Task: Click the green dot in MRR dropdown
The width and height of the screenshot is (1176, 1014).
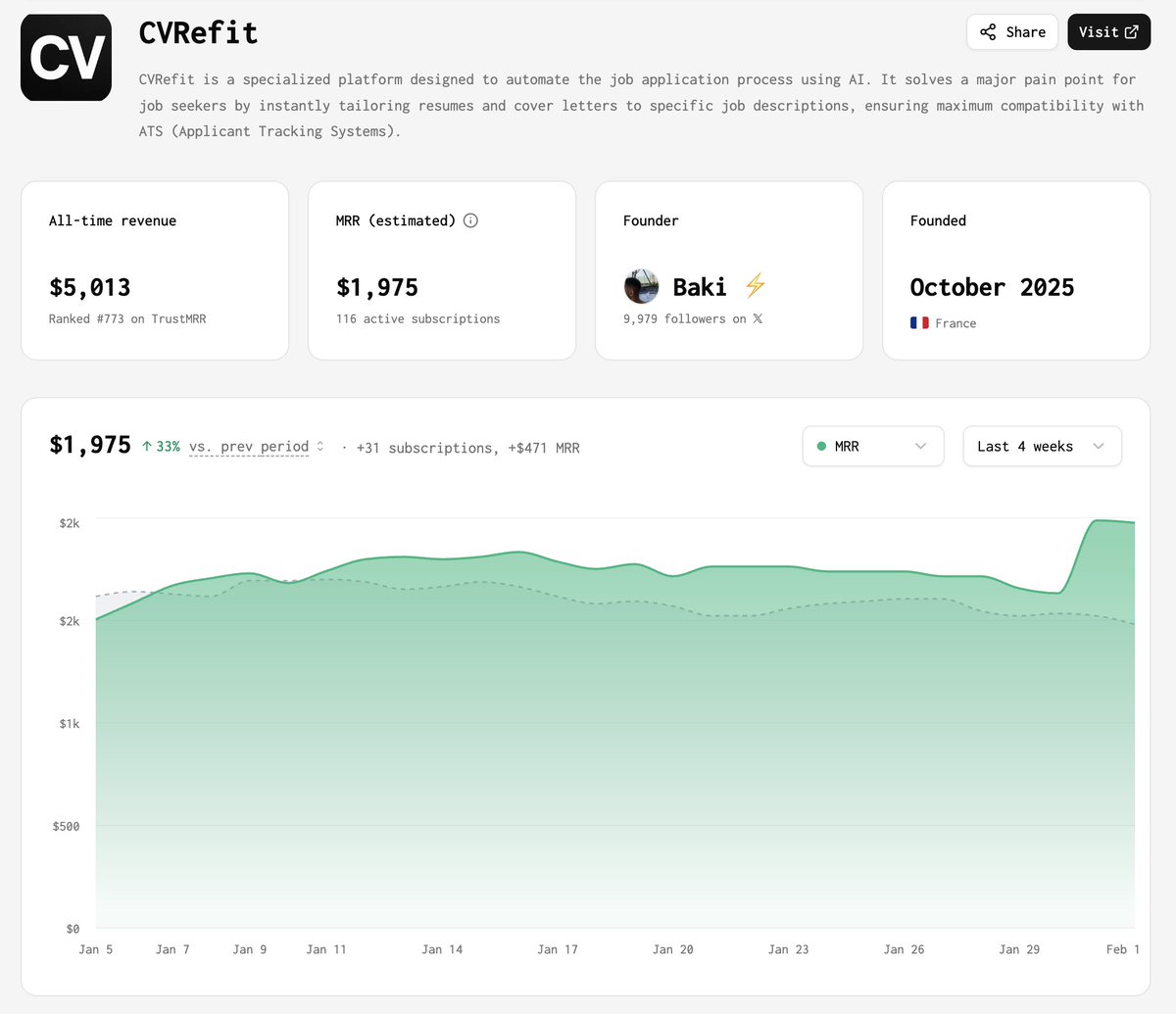Action: click(821, 447)
